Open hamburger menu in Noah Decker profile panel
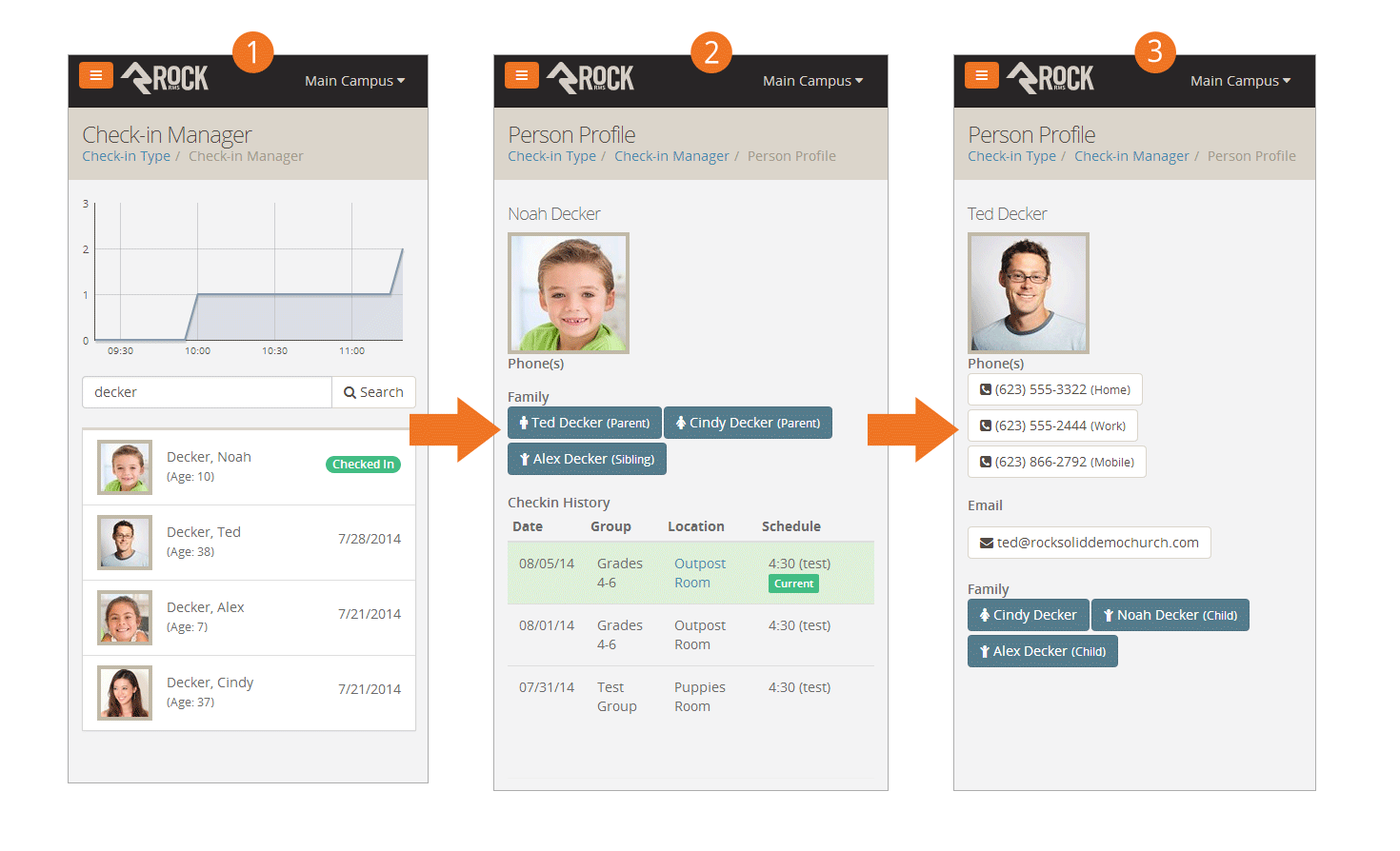 click(x=522, y=75)
